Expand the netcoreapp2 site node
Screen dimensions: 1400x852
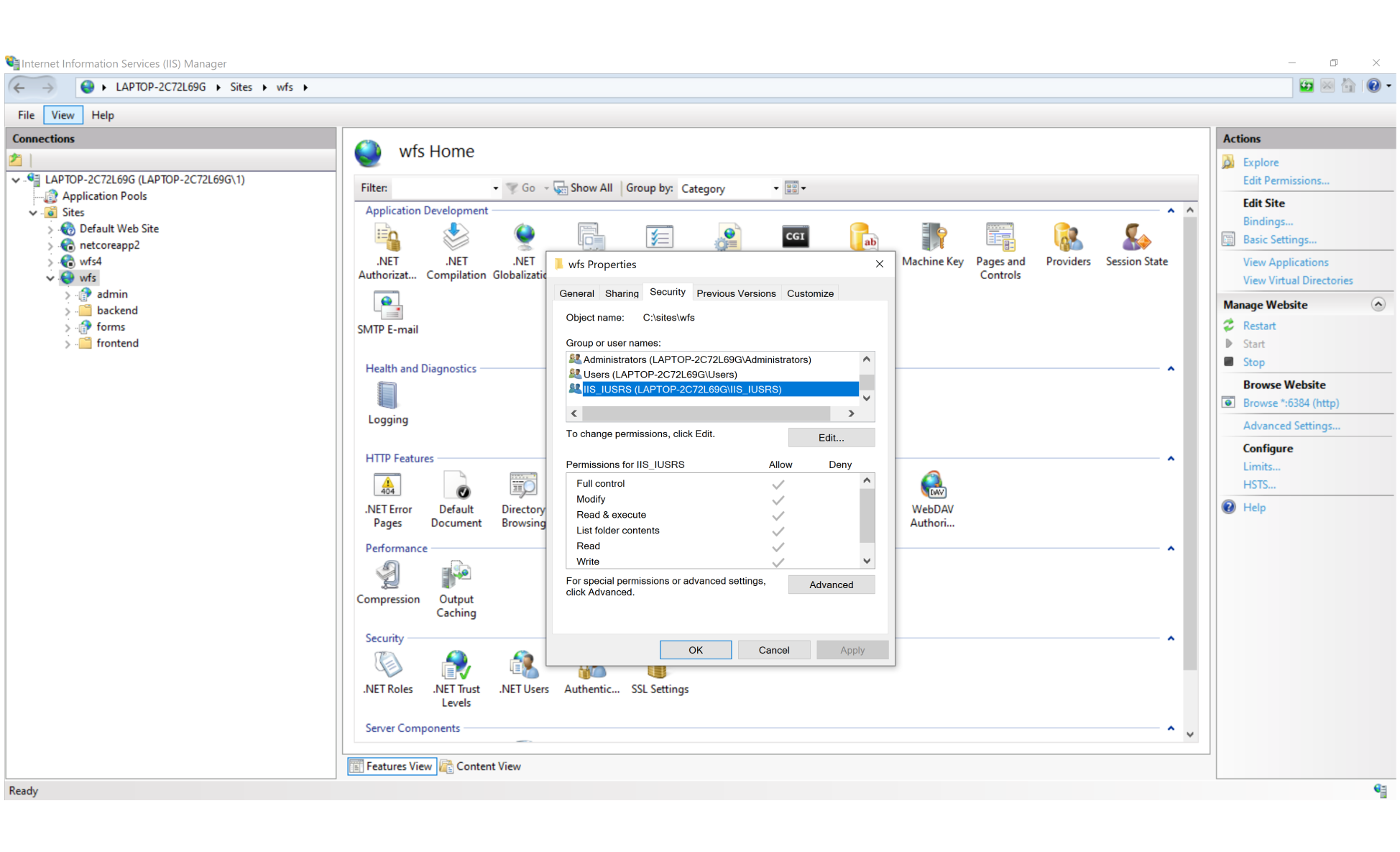point(50,246)
